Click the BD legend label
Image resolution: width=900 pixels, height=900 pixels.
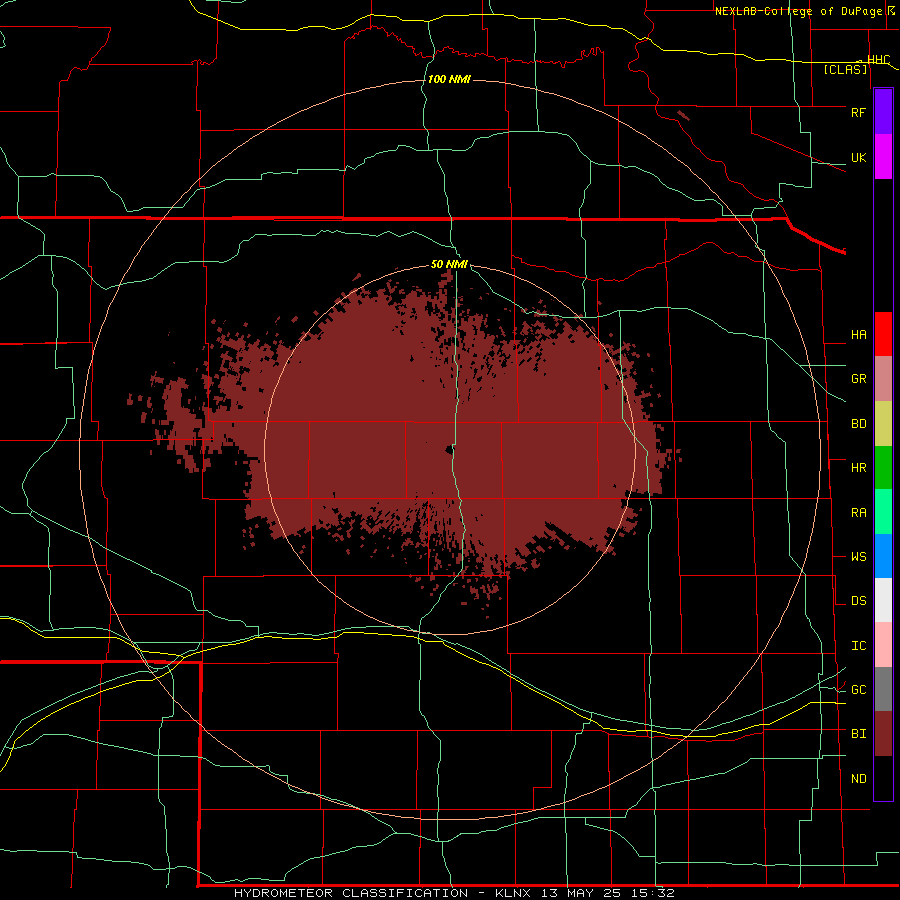coord(858,424)
